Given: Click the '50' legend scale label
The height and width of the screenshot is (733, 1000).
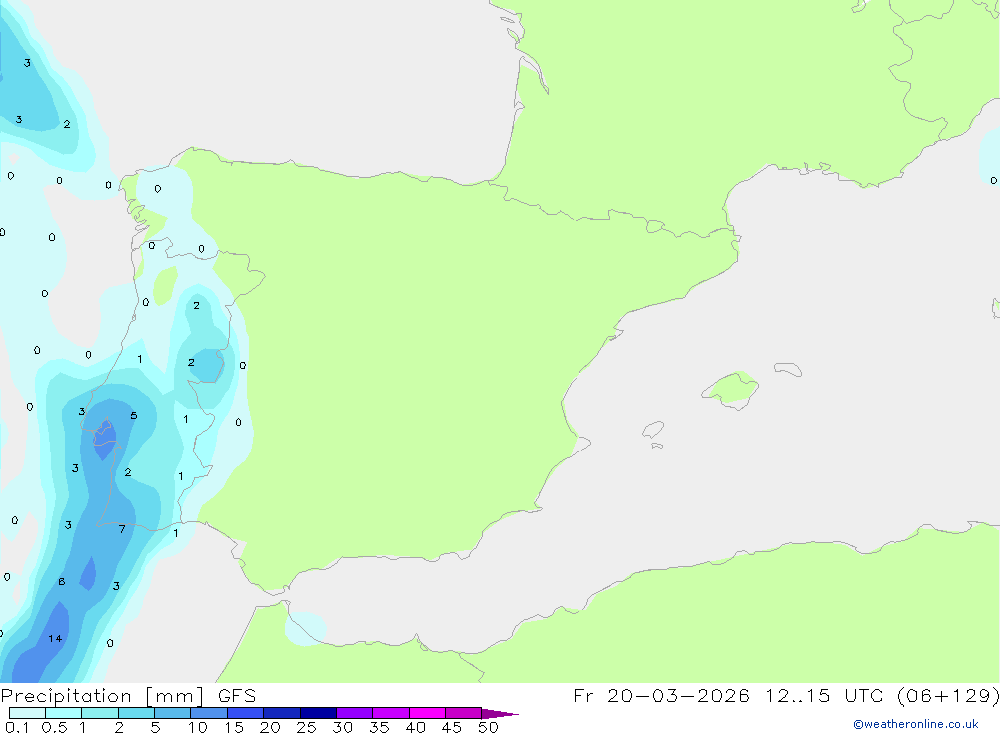Looking at the screenshot, I should pos(488,727).
